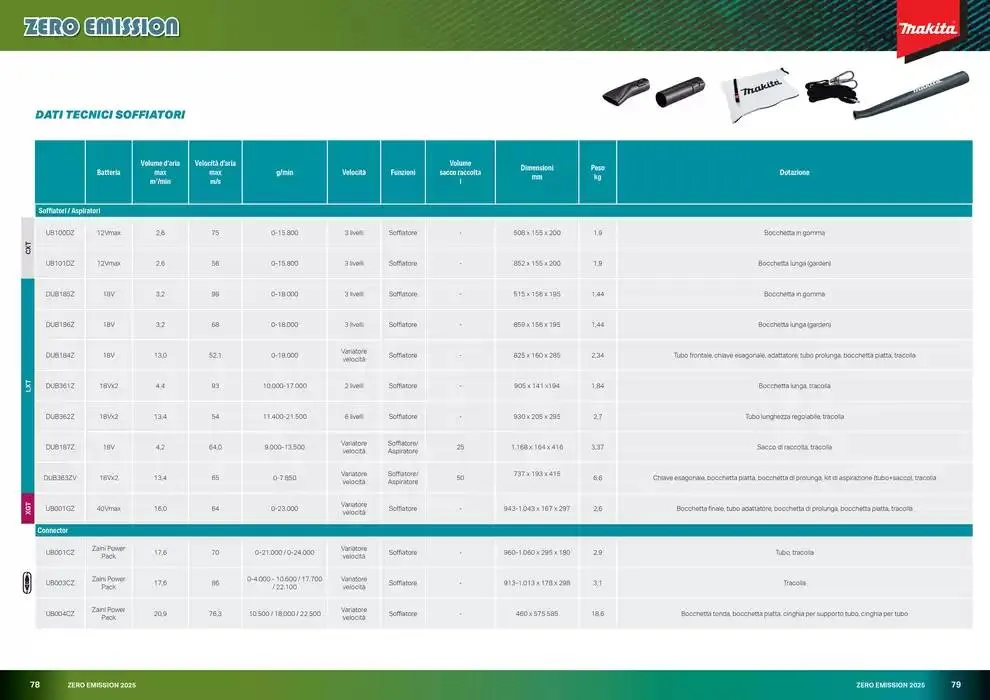Click the Dotazione column header

point(794,172)
